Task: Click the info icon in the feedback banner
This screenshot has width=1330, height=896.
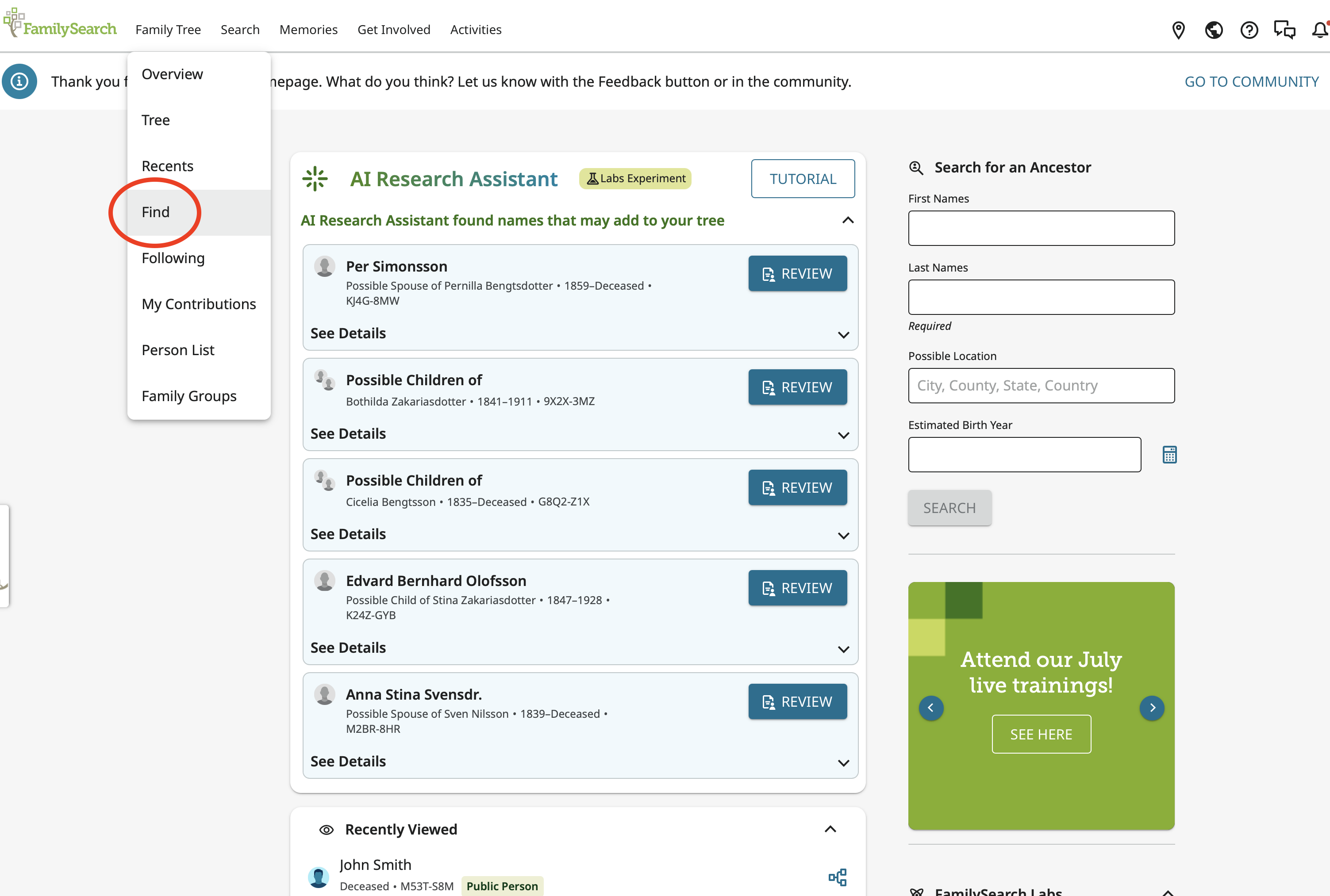Action: pos(19,81)
